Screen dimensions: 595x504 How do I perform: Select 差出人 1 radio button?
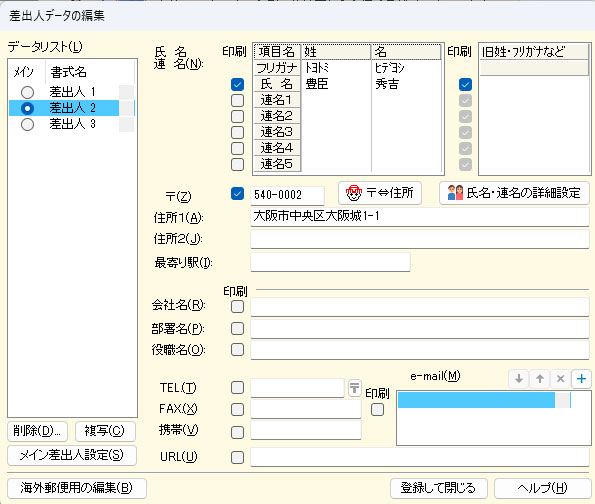27,92
